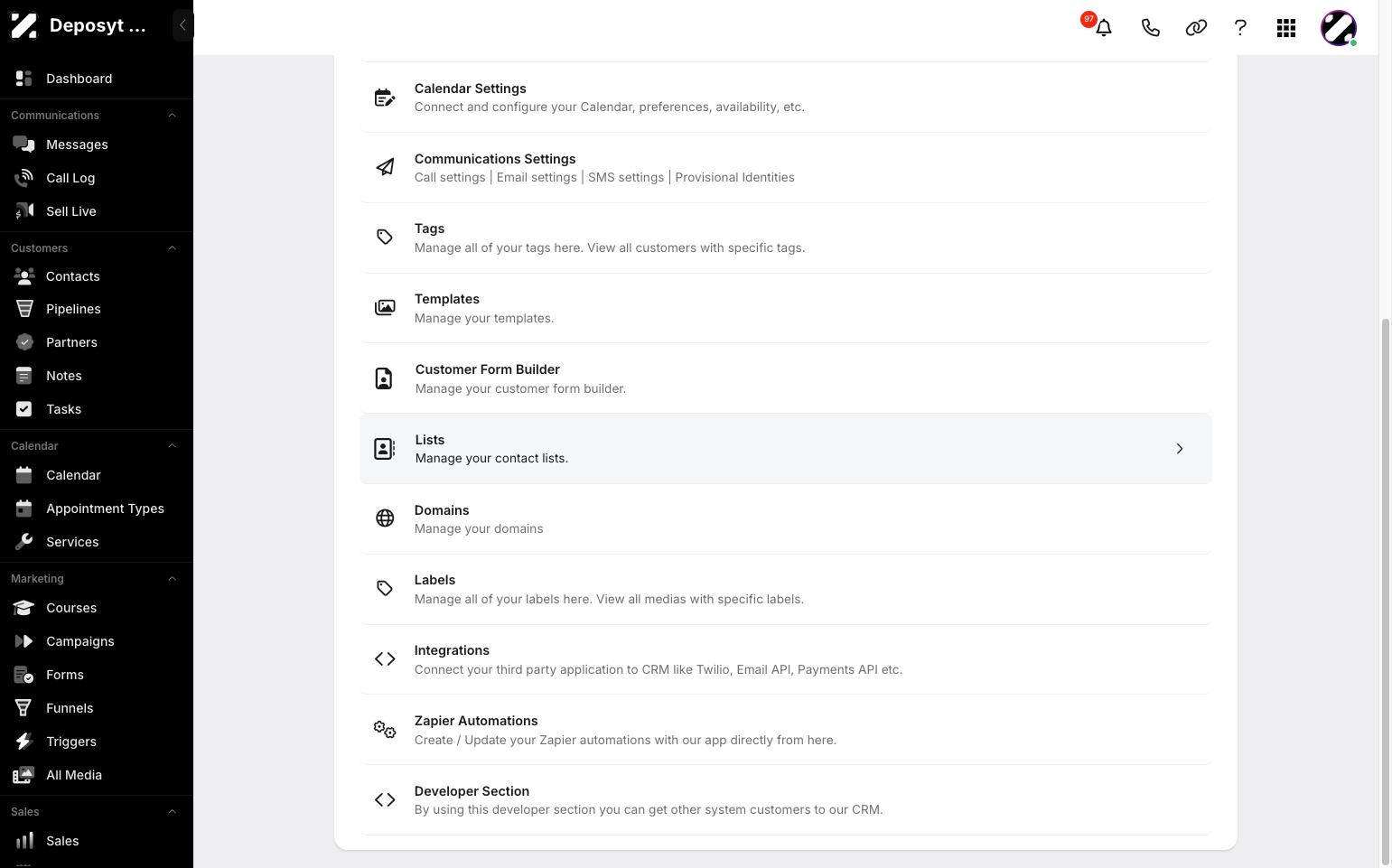Open the Developer Section link
This screenshot has height=868, width=1392.
[785, 800]
